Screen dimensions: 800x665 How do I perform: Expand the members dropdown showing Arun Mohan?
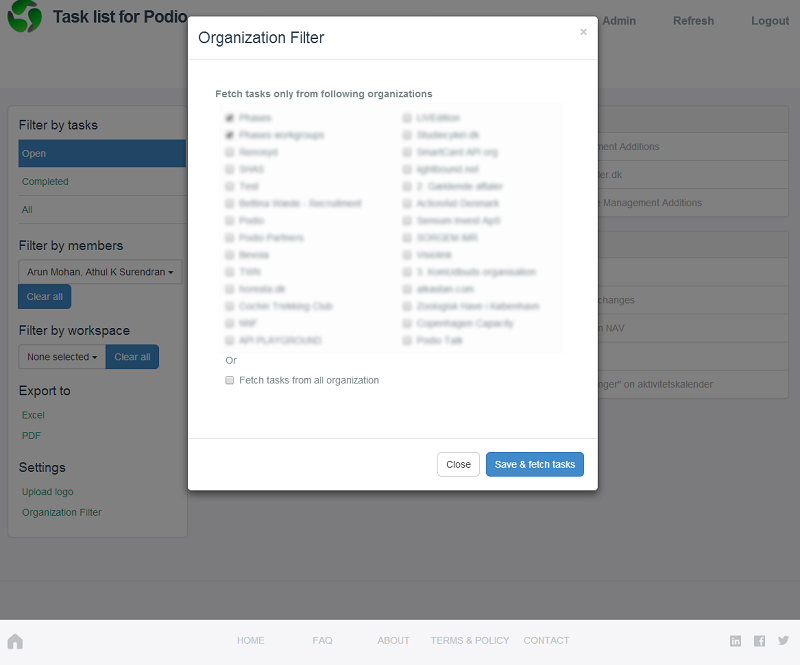(x=100, y=272)
